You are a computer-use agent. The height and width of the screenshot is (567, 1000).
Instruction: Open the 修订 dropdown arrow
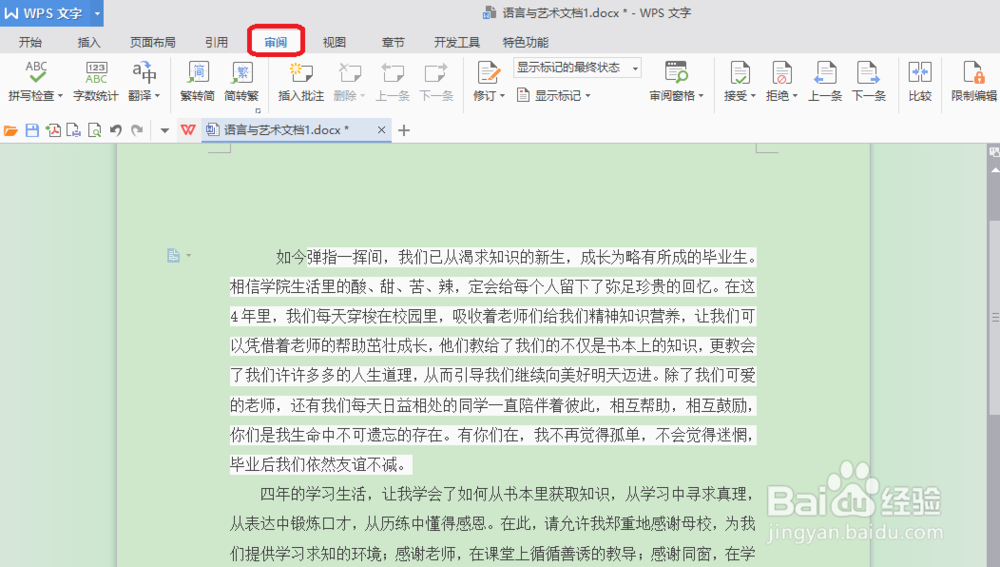coord(502,96)
